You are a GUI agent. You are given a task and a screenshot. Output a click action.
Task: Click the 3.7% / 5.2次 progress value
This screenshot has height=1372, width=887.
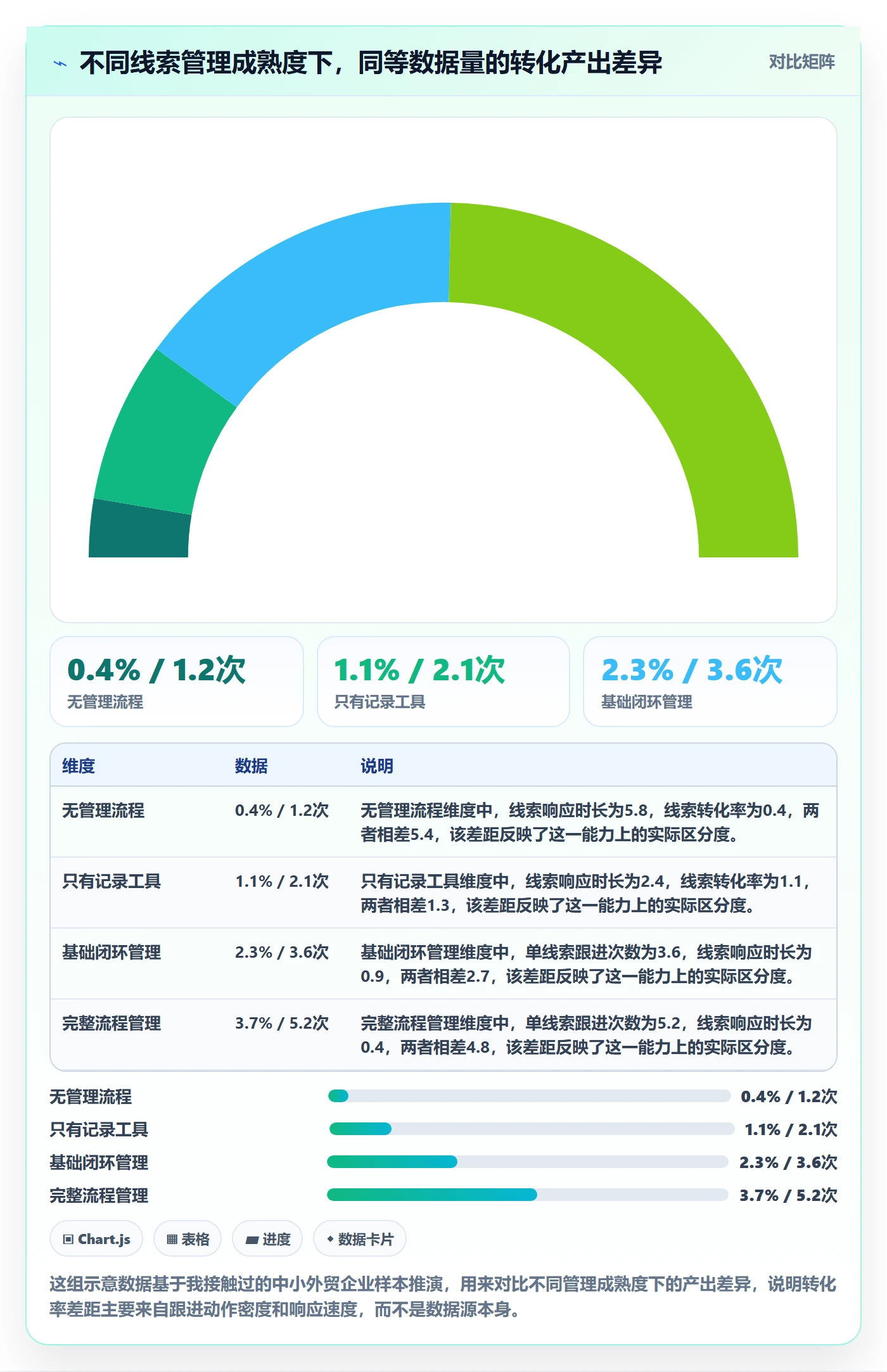click(788, 1195)
